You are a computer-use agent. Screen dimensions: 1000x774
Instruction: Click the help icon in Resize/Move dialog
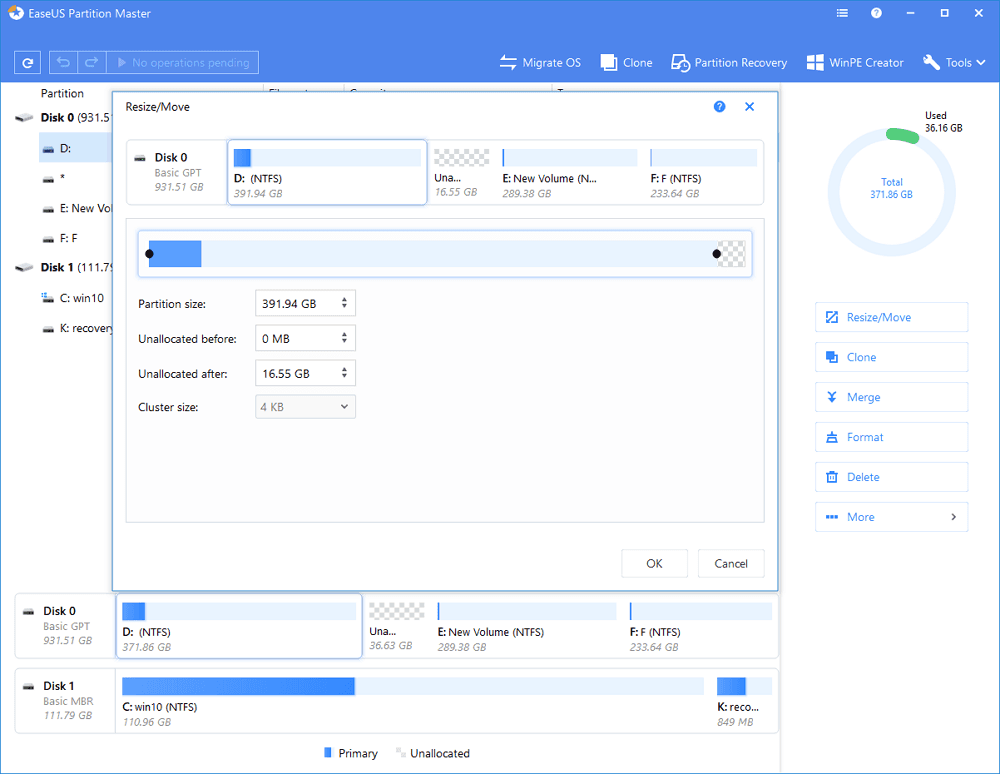719,106
